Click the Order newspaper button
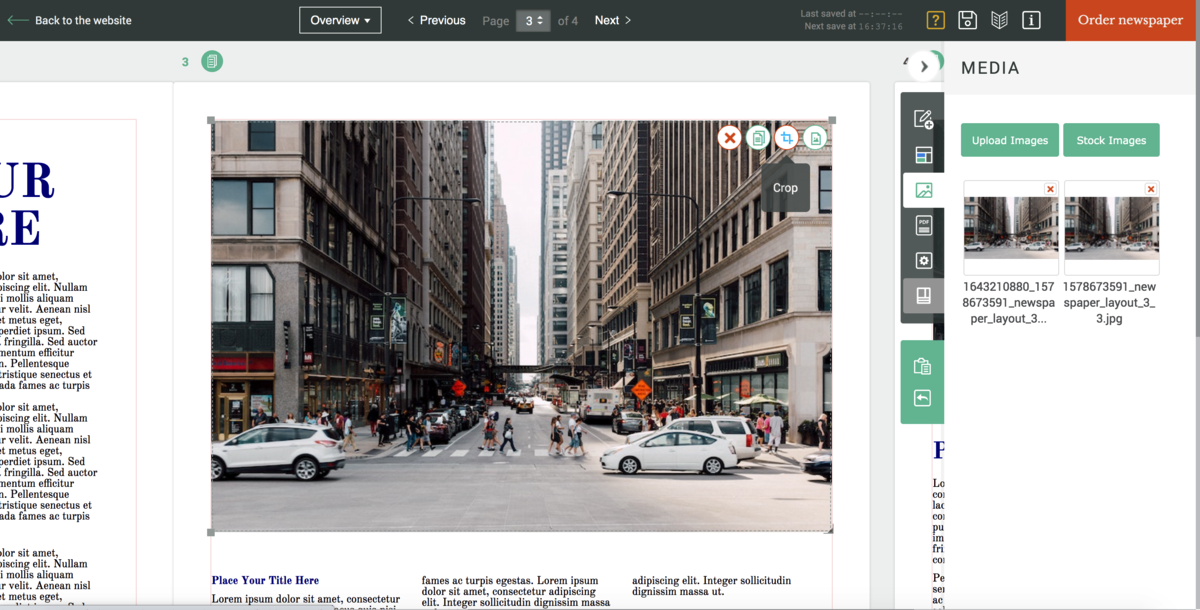 tap(1130, 20)
